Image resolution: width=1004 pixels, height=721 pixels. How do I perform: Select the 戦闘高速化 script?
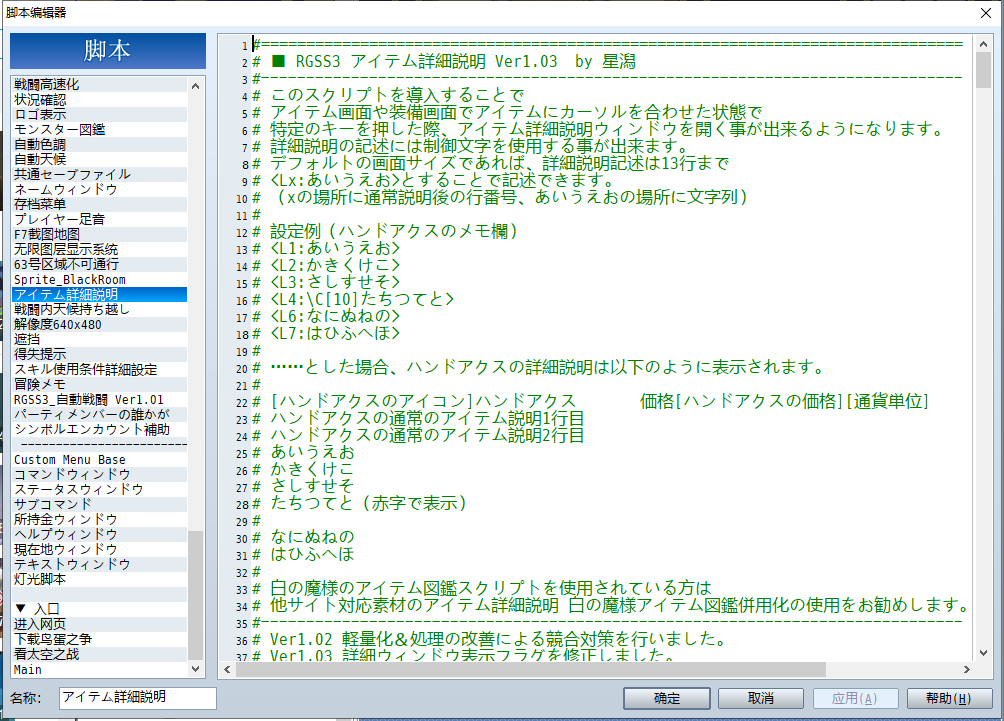(x=100, y=85)
